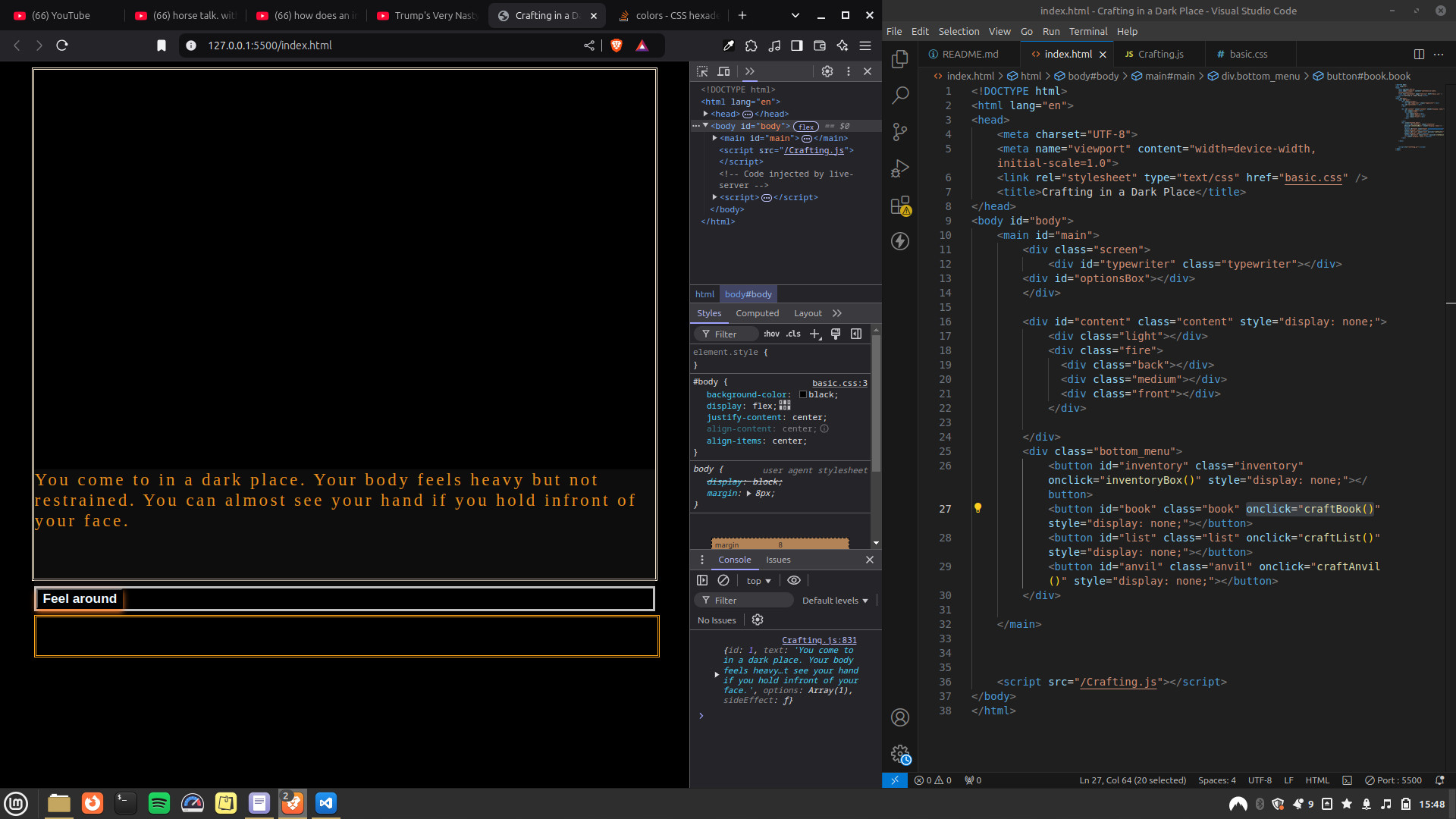Switch to Computed styles tab
1456x819 pixels.
pos(757,313)
